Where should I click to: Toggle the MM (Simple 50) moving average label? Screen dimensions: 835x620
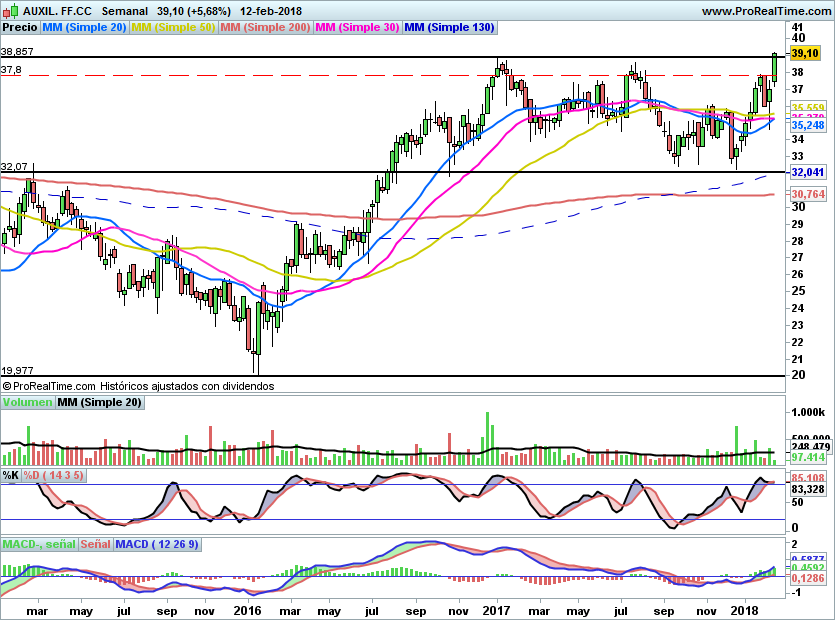[173, 27]
